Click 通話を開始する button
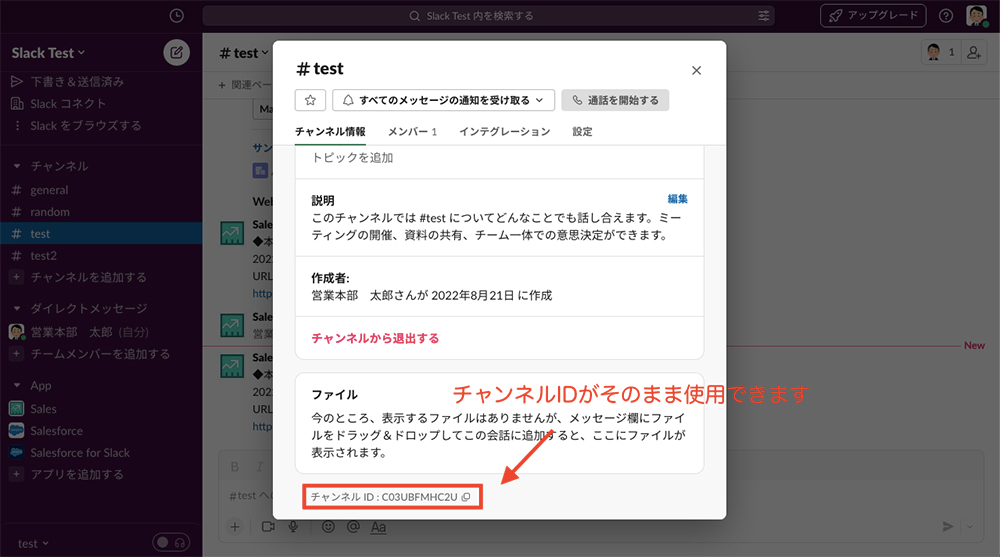The height and width of the screenshot is (557, 1000). [615, 100]
